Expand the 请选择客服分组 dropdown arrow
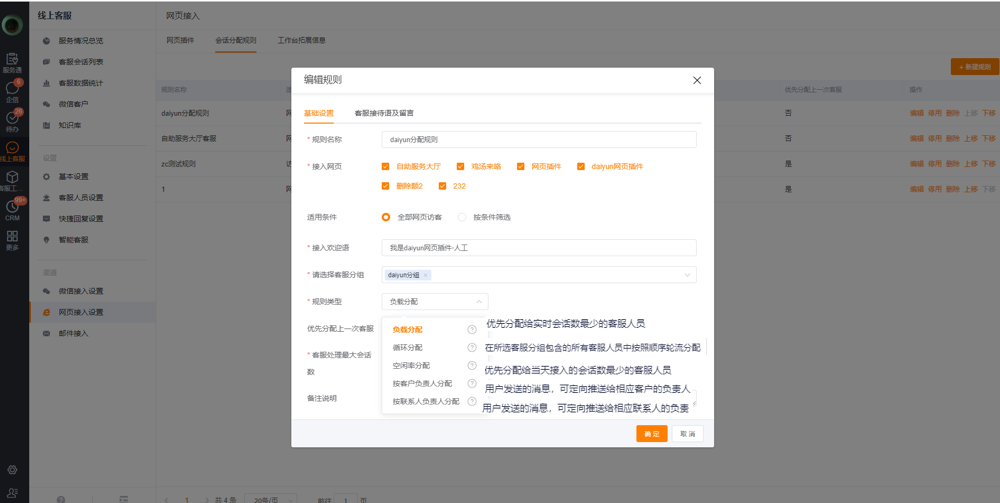The height and width of the screenshot is (503, 1000). (x=687, y=275)
